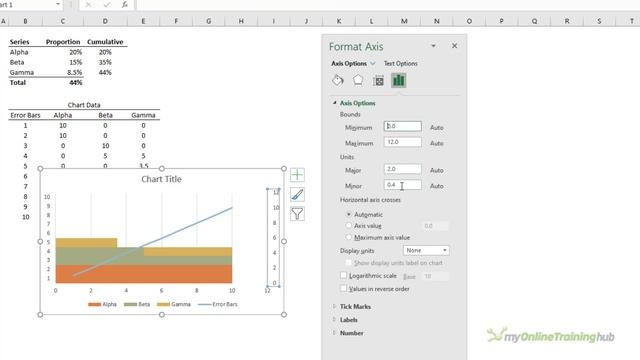Viewport: 640px width, 360px height.
Task: Select column header M
Action: click(404, 21)
